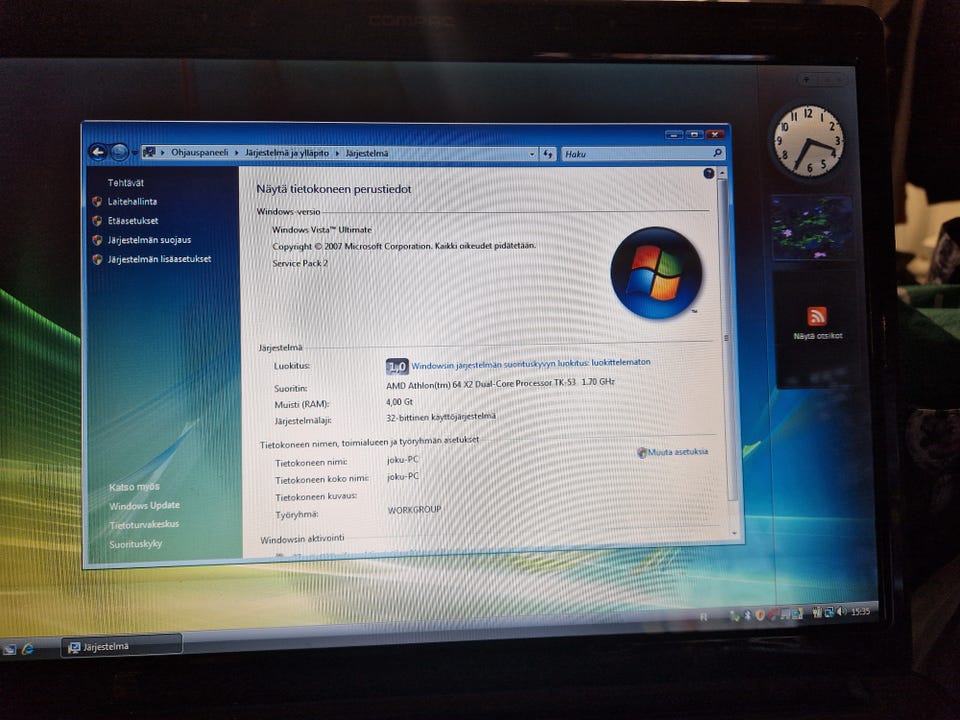Click shield icon next to Järjestelmän lisäasetukset

(97, 259)
